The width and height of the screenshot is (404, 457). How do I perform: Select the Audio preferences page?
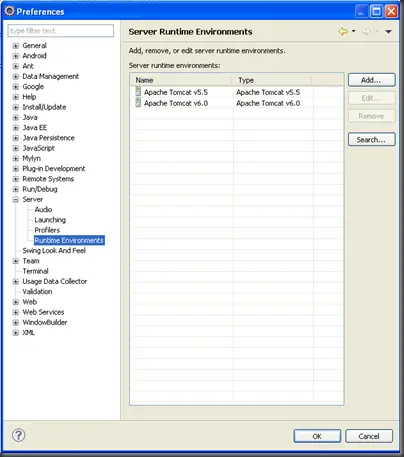coord(43,210)
